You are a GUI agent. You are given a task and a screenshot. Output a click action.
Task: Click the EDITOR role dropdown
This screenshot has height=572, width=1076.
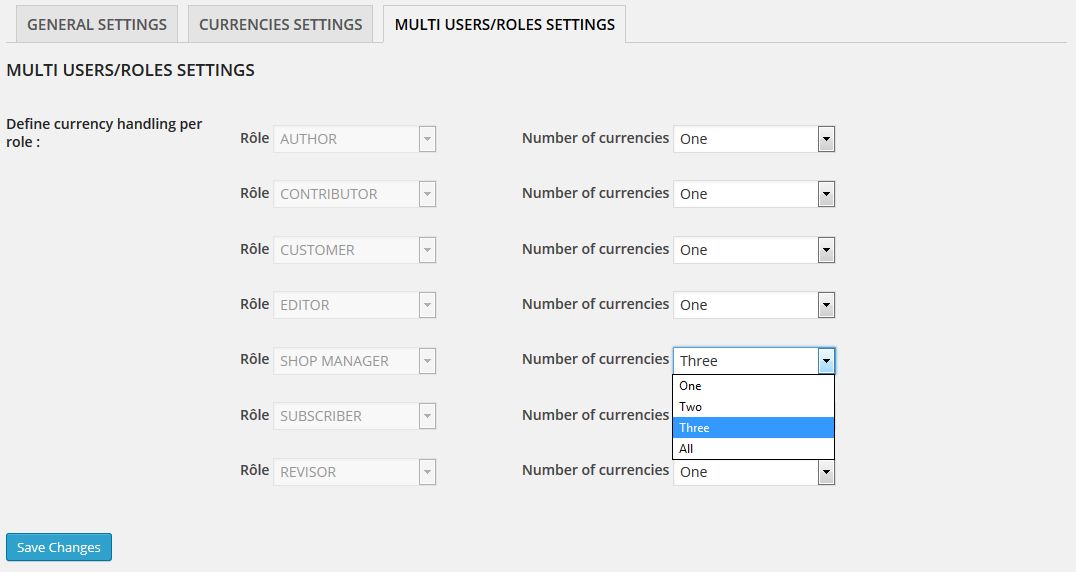tap(355, 305)
